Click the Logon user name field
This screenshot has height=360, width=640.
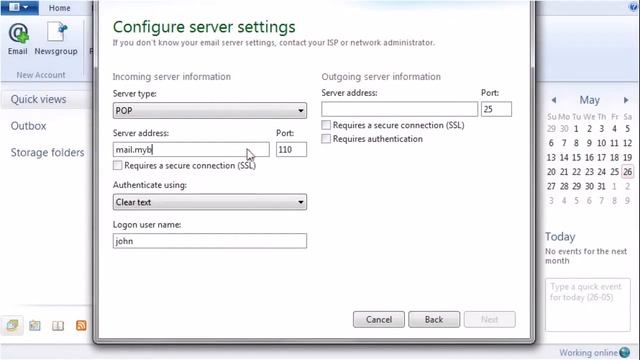[209, 241]
